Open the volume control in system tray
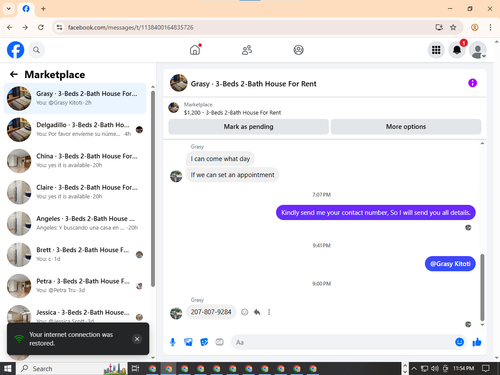Screen dimensions: 500x375 pos(435,368)
